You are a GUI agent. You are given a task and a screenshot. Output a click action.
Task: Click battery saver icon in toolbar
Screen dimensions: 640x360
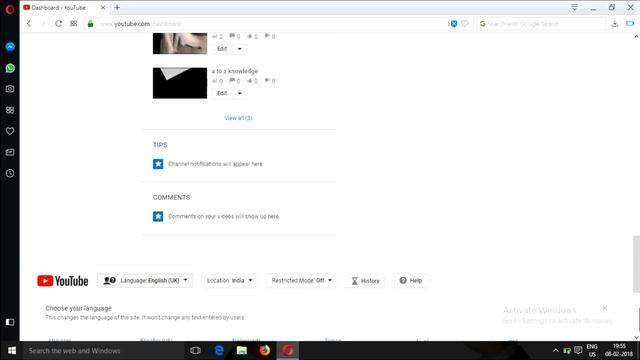click(x=630, y=24)
